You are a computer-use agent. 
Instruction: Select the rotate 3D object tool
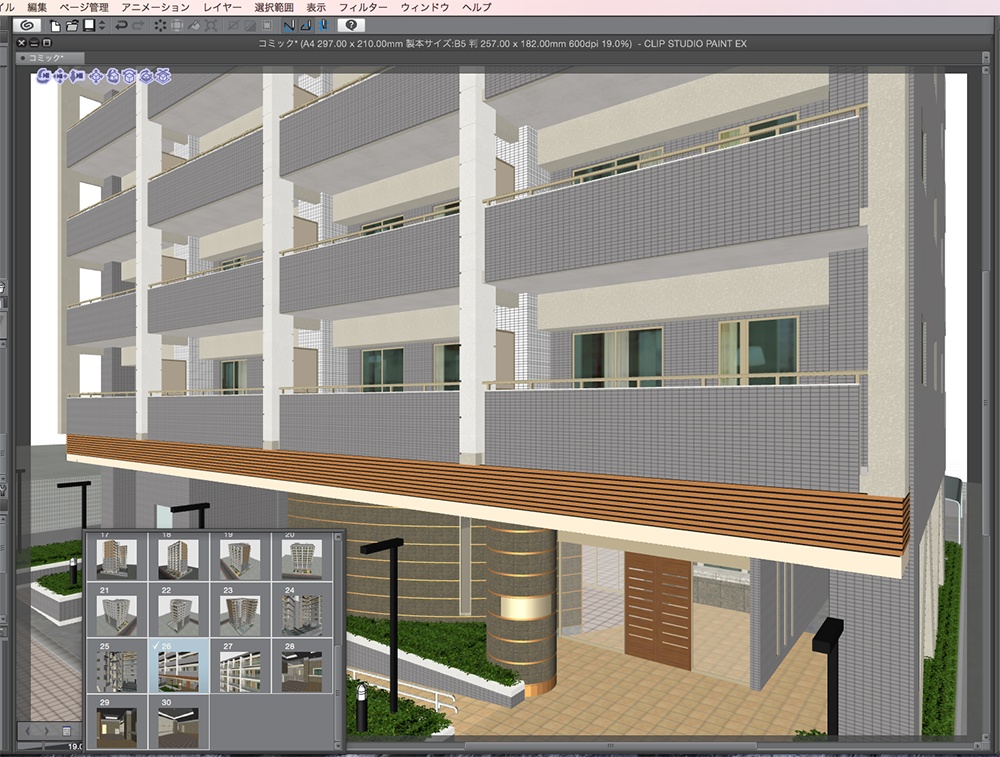pos(113,77)
